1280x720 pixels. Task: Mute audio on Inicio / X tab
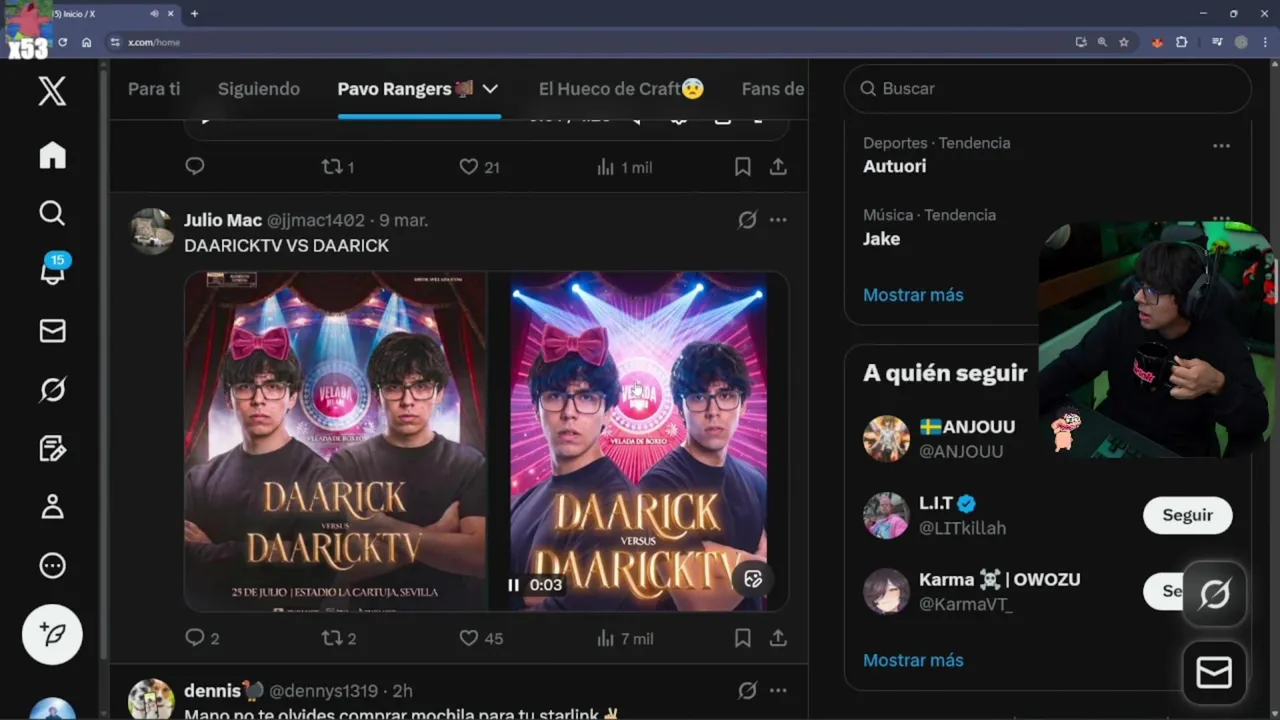click(x=154, y=14)
